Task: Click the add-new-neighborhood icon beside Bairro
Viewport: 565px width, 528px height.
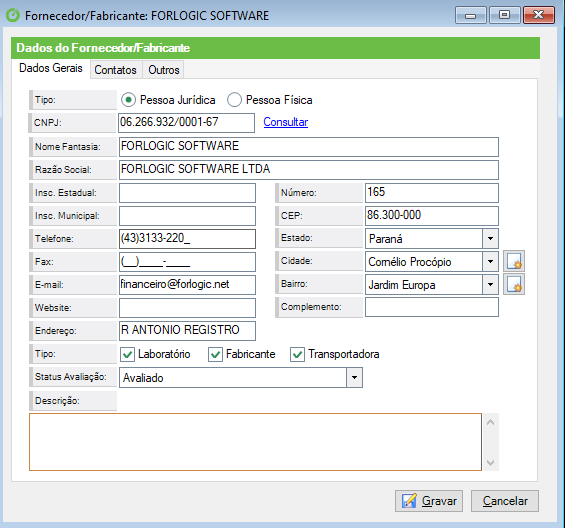Action: coord(514,284)
